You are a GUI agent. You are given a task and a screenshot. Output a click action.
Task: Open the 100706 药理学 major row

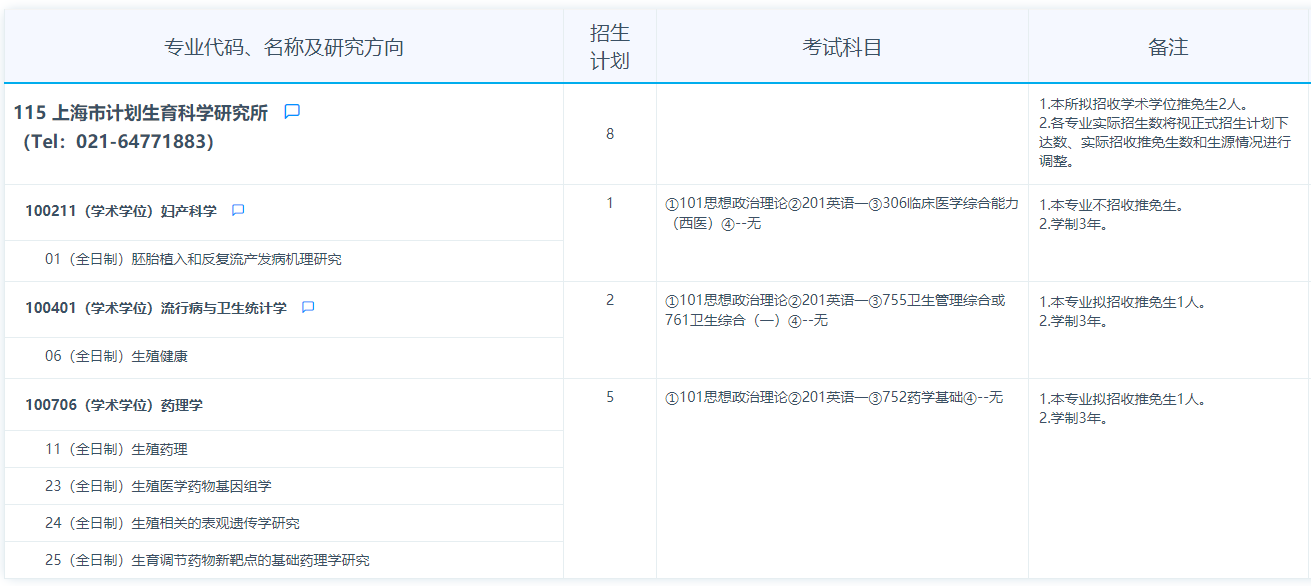click(x=114, y=405)
